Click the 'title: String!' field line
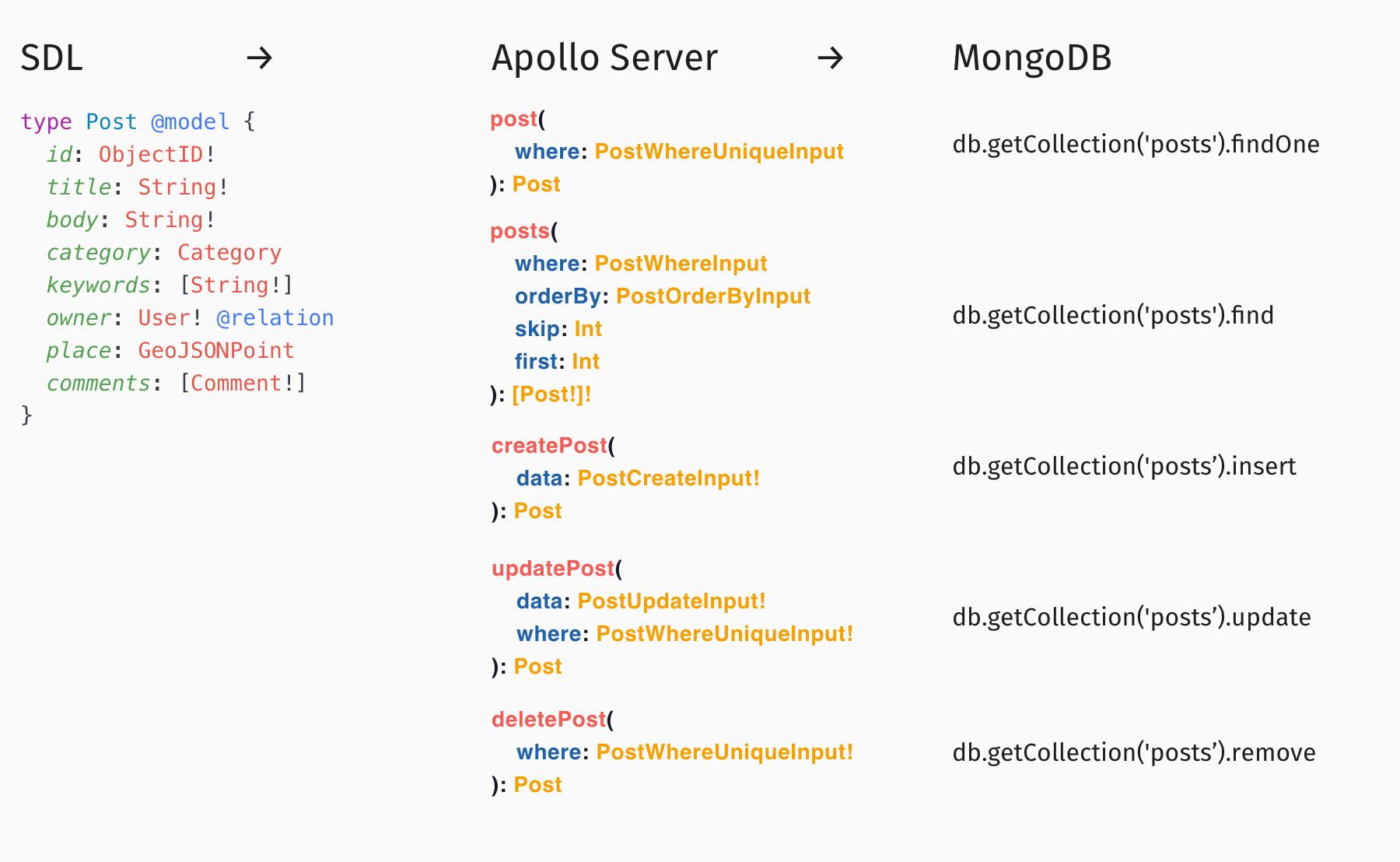 pyautogui.click(x=137, y=187)
